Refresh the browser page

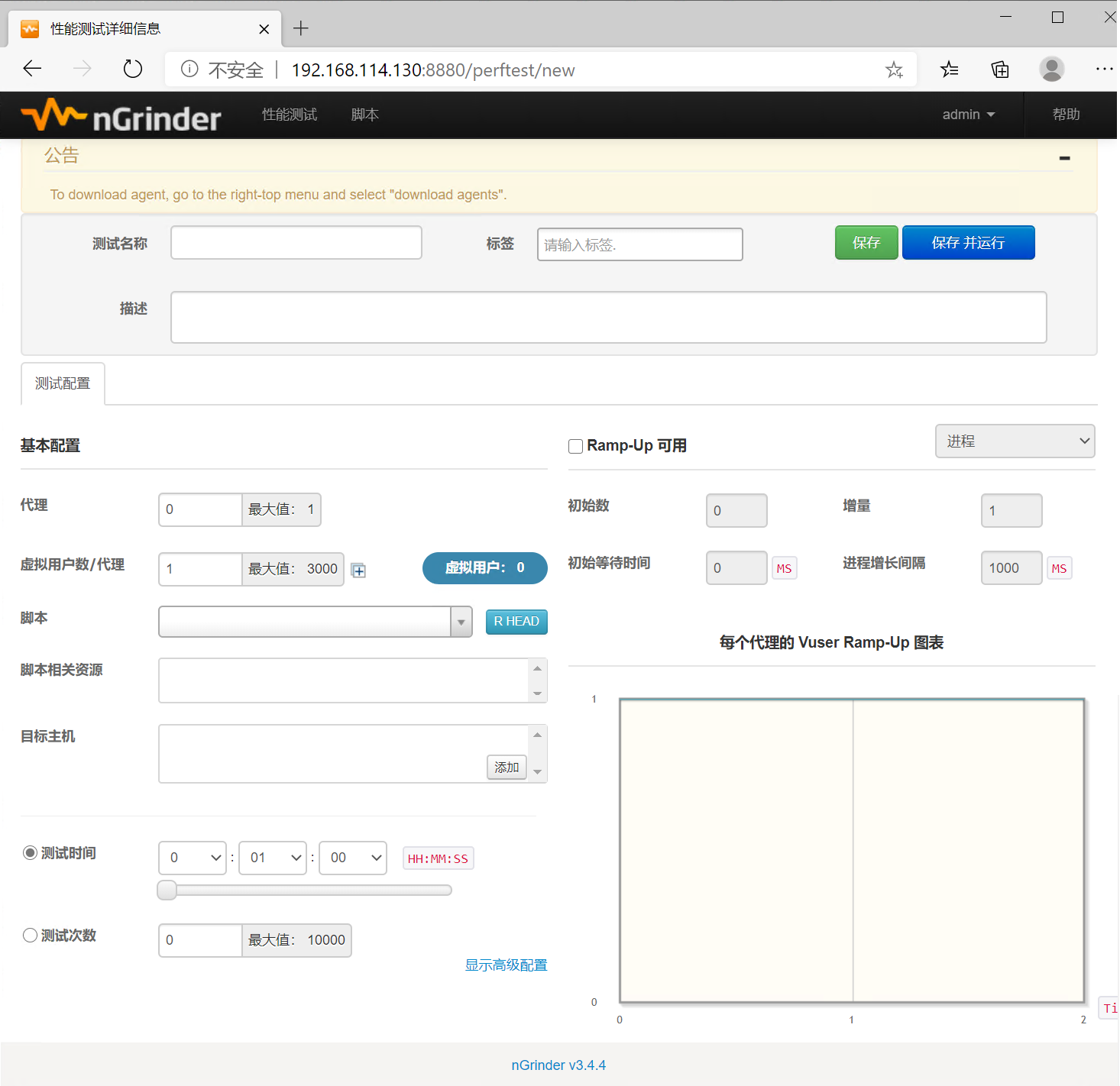[x=133, y=69]
